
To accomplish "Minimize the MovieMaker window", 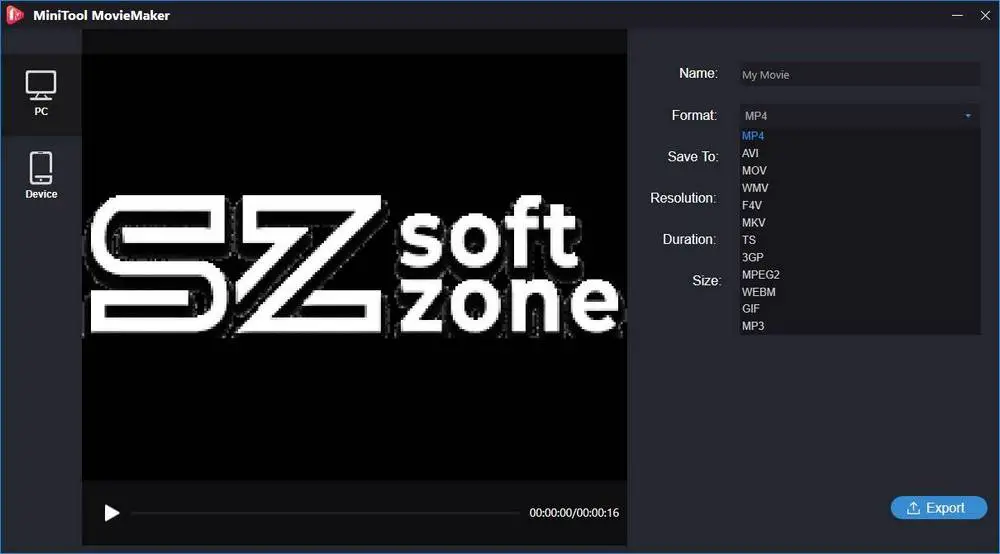I will 957,15.
